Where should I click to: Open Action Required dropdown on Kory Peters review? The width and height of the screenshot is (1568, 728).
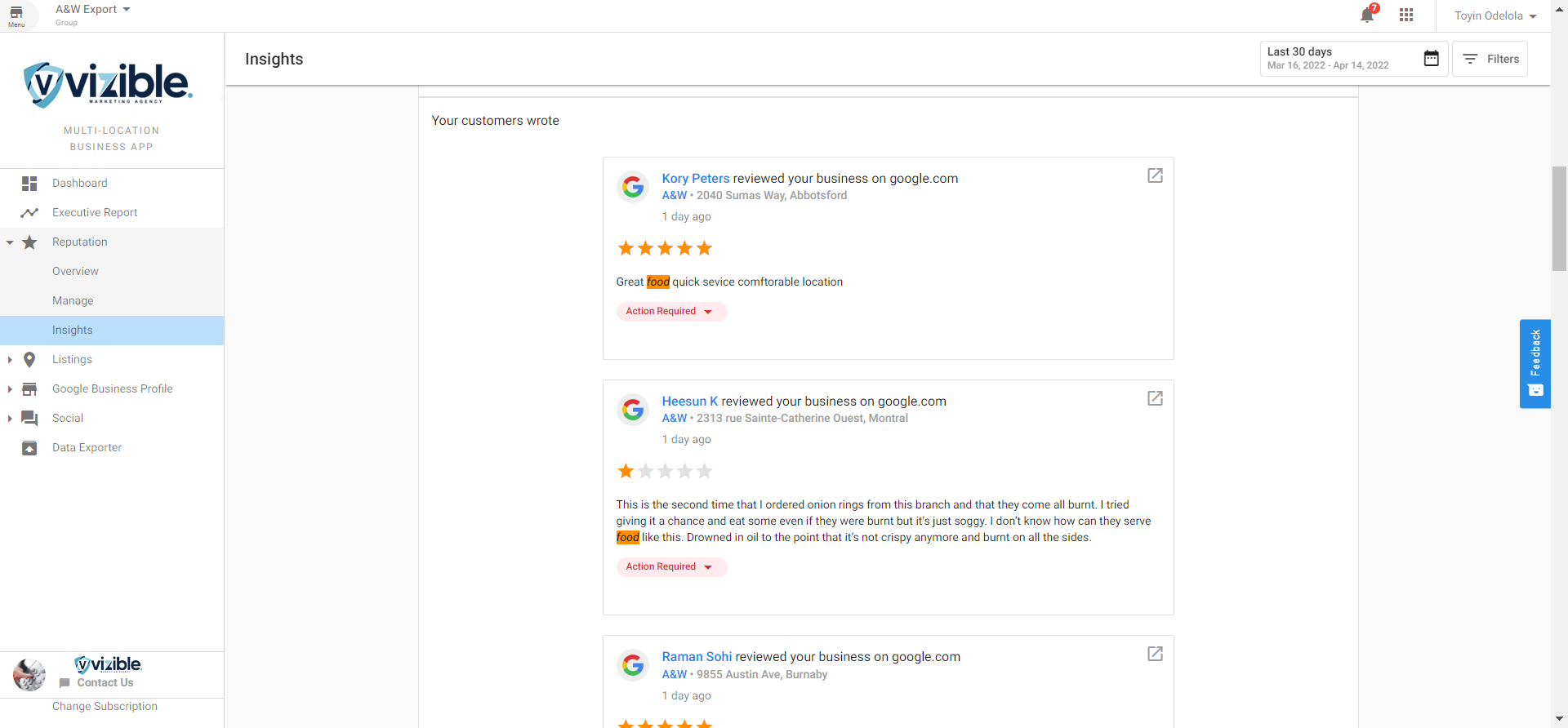click(x=670, y=311)
